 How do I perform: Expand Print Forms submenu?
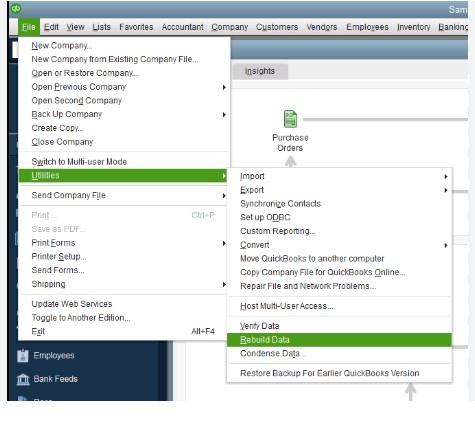124,243
